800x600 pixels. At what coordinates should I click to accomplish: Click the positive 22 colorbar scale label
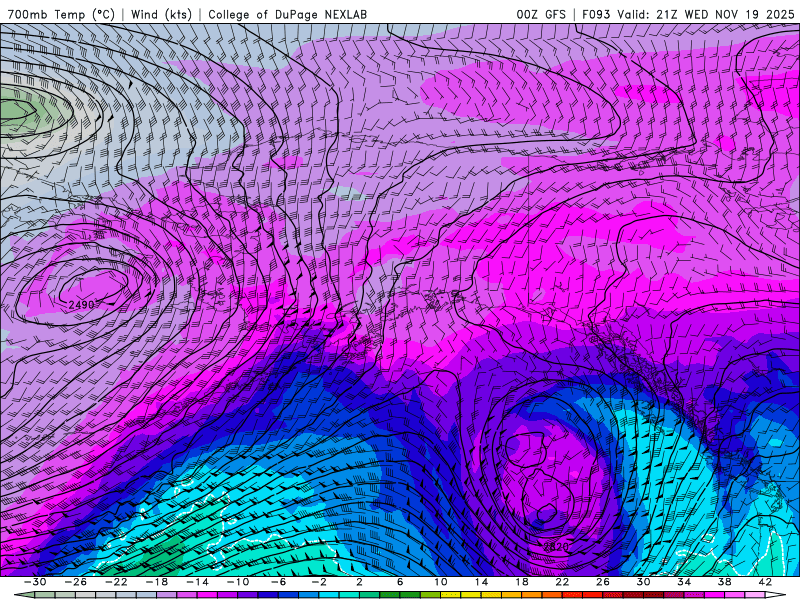pyautogui.click(x=562, y=582)
